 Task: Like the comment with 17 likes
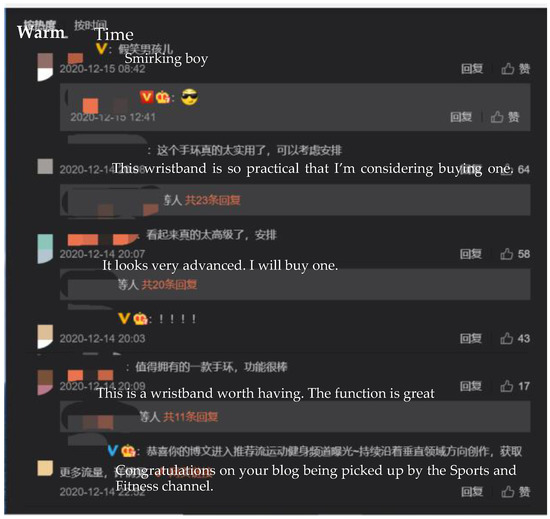[515, 386]
